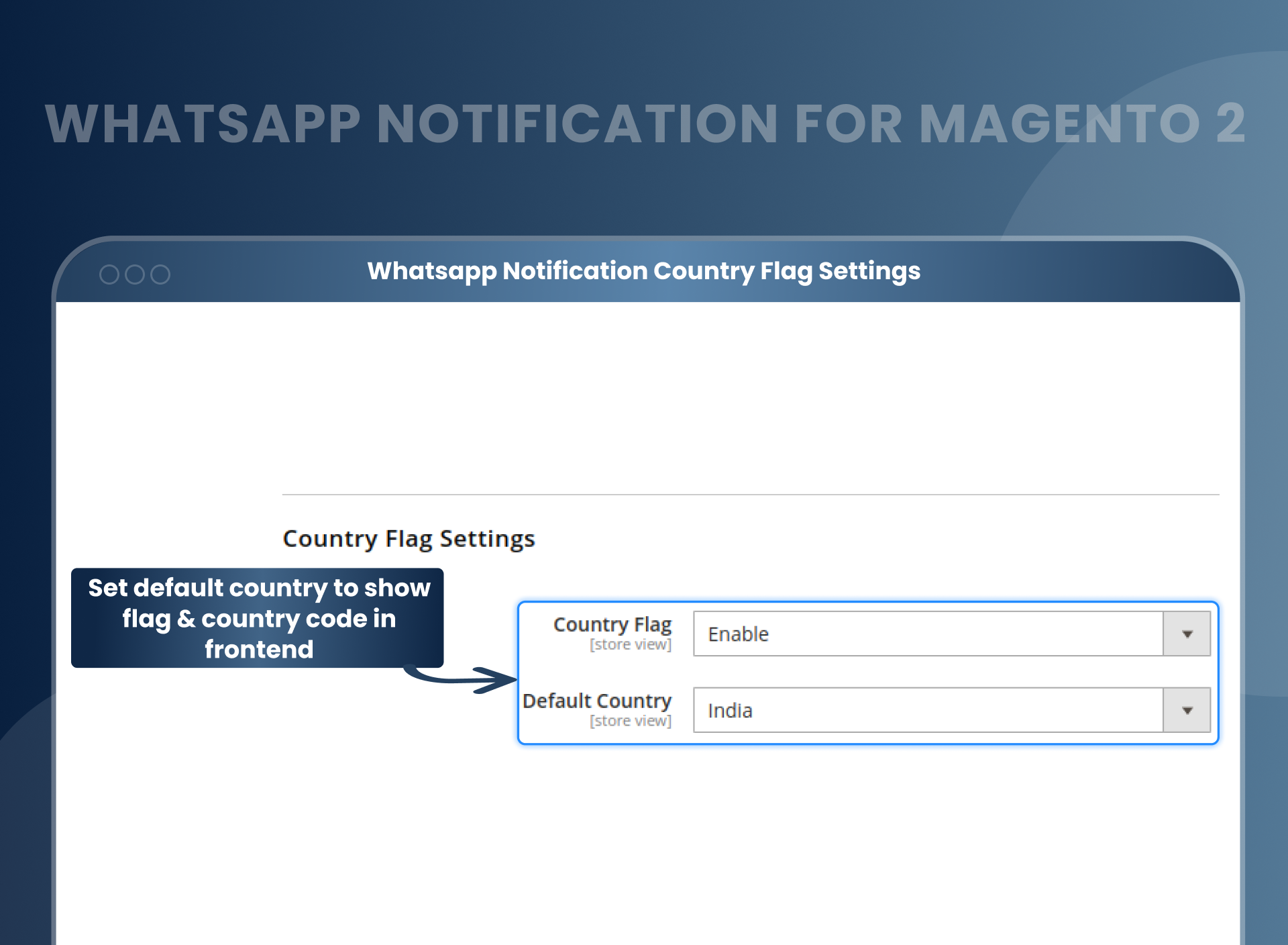Open the Country Flag dropdown arrow
The height and width of the screenshot is (945, 1288).
pyautogui.click(x=1187, y=634)
